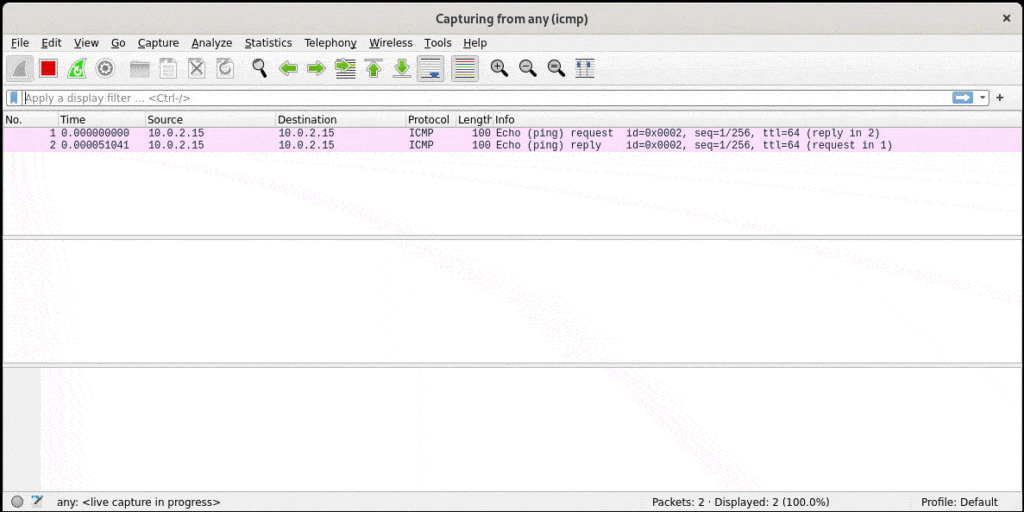
Task: Sort by the Destination column header
Action: (x=341, y=120)
